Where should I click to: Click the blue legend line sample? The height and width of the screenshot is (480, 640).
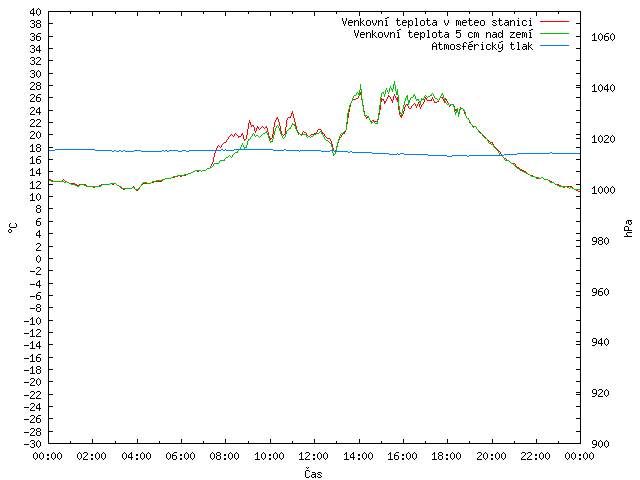pyautogui.click(x=554, y=46)
